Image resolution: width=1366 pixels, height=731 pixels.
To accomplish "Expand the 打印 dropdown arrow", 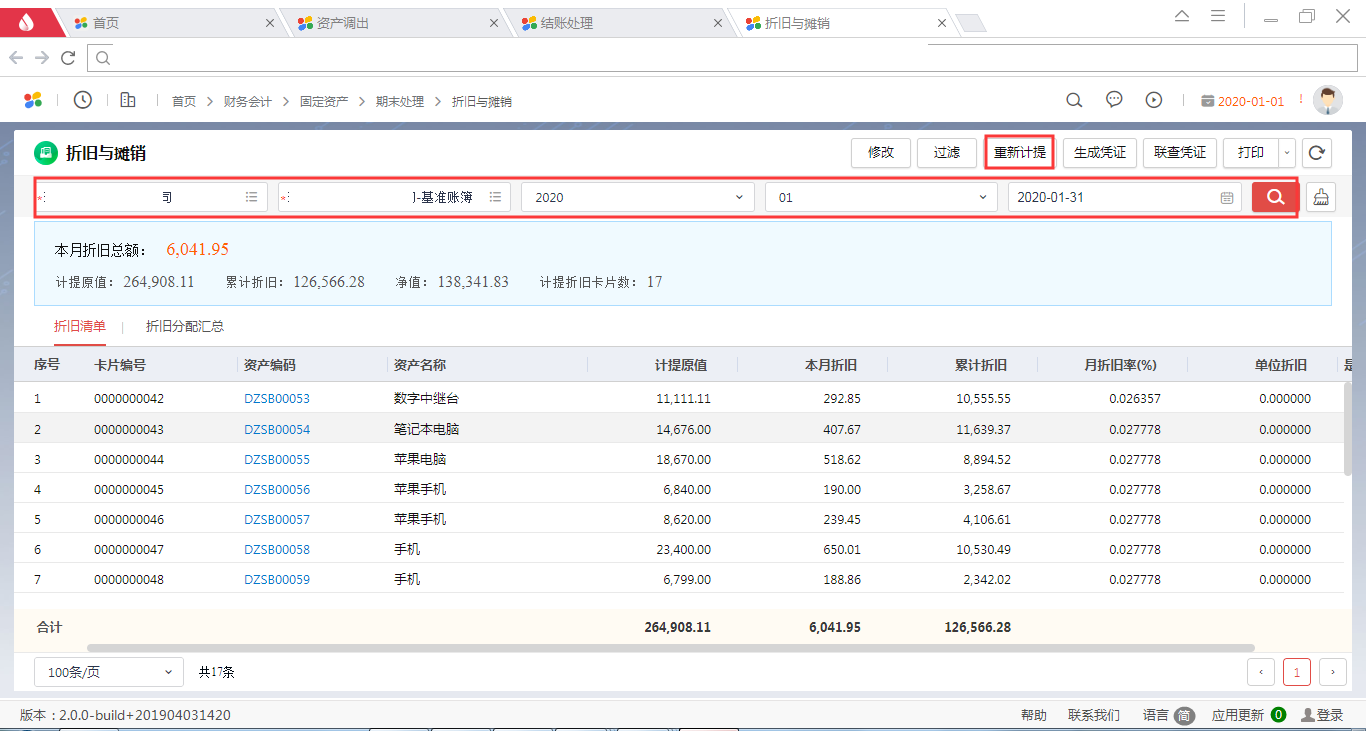I will point(1287,153).
